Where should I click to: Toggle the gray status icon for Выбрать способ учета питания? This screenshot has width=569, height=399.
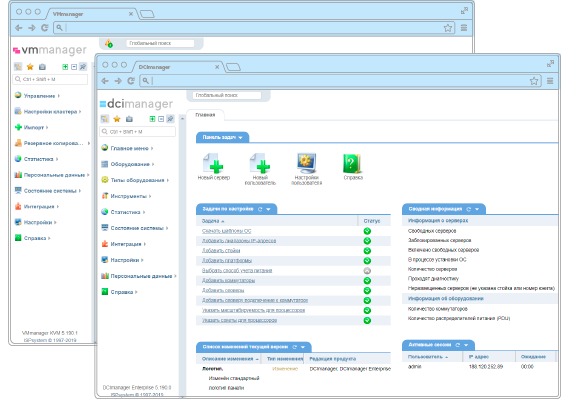[367, 271]
